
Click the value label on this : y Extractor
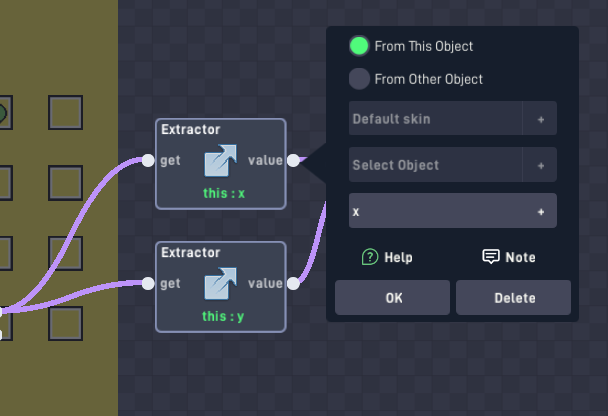265,283
